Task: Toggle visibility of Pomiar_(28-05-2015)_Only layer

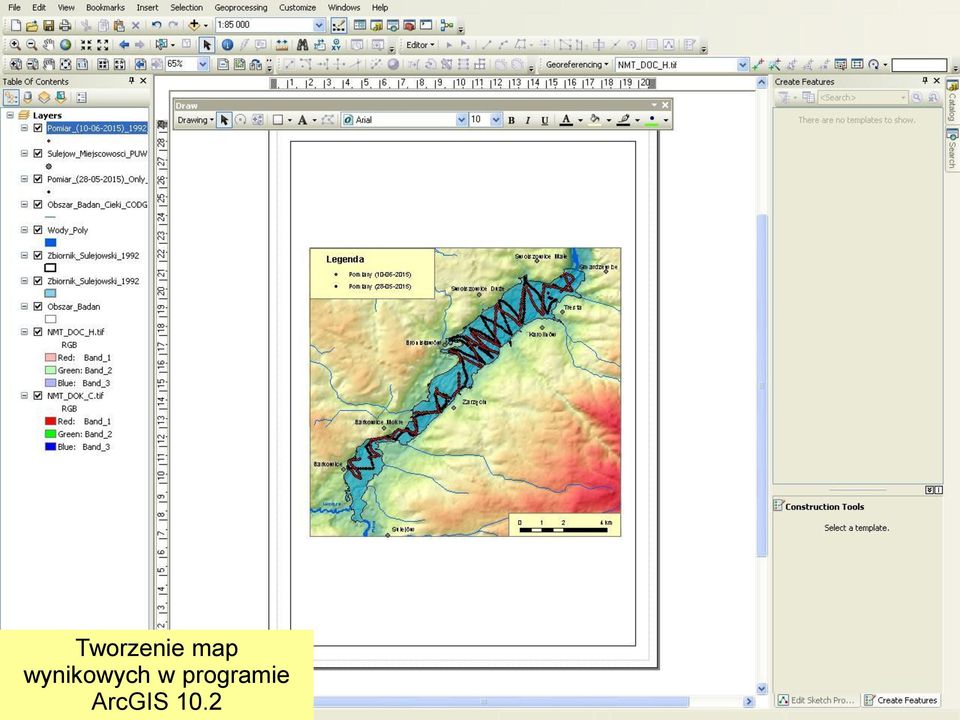Action: click(x=38, y=179)
